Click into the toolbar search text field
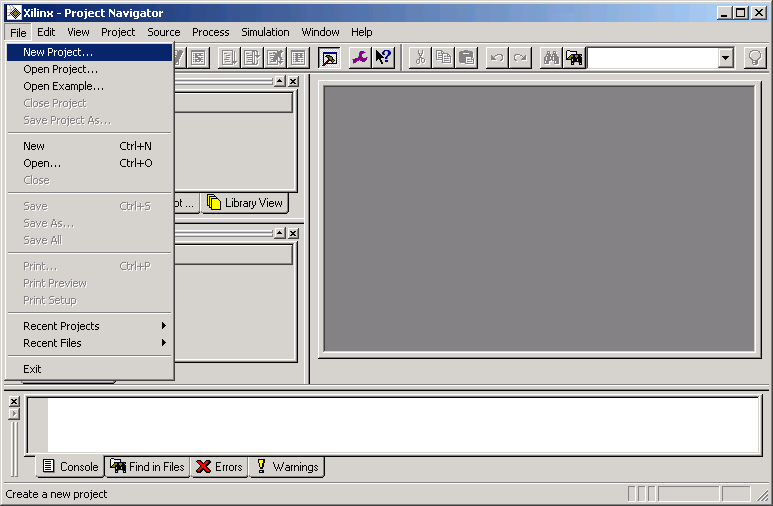The image size is (773, 506). 653,58
